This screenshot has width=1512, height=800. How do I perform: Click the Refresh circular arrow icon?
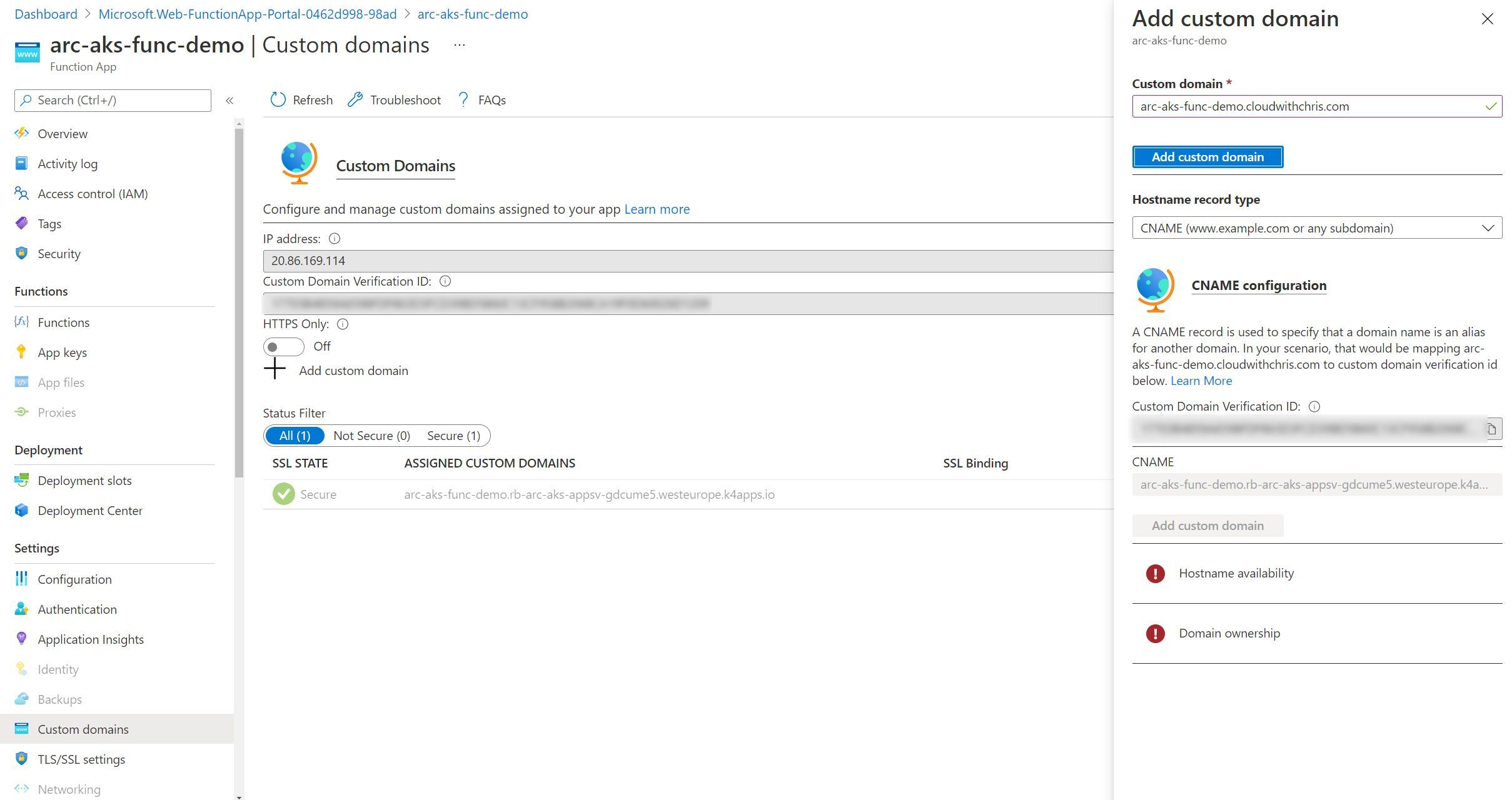tap(278, 100)
